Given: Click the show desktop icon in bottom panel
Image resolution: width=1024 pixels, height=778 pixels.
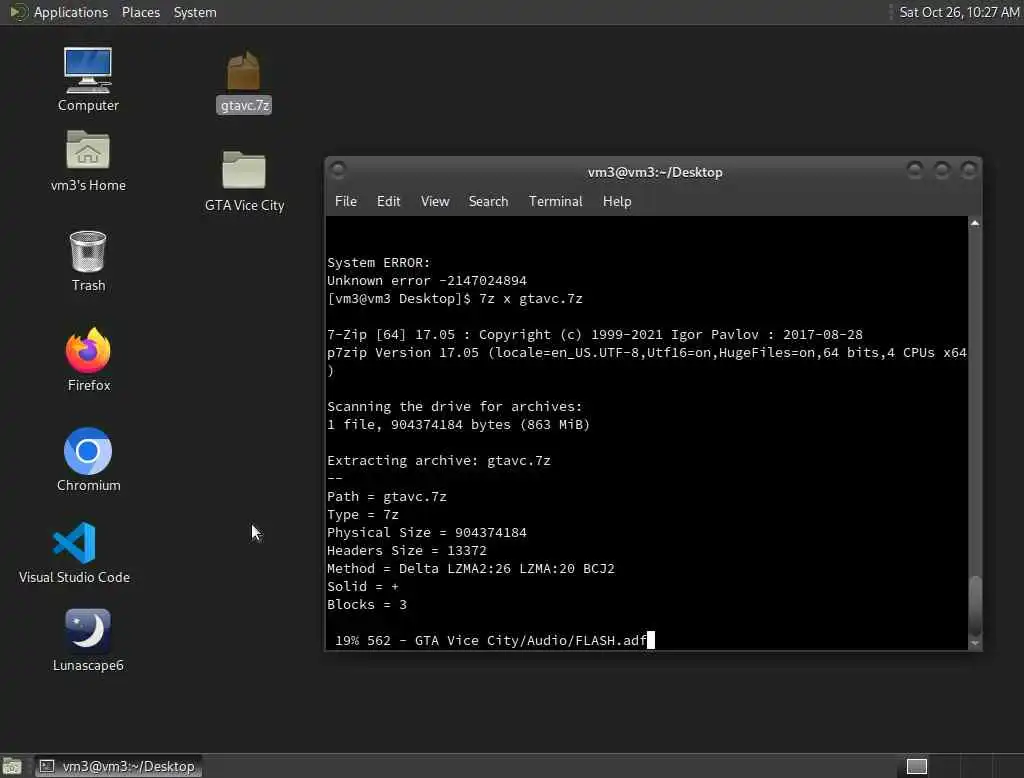Looking at the screenshot, I should coord(12,766).
